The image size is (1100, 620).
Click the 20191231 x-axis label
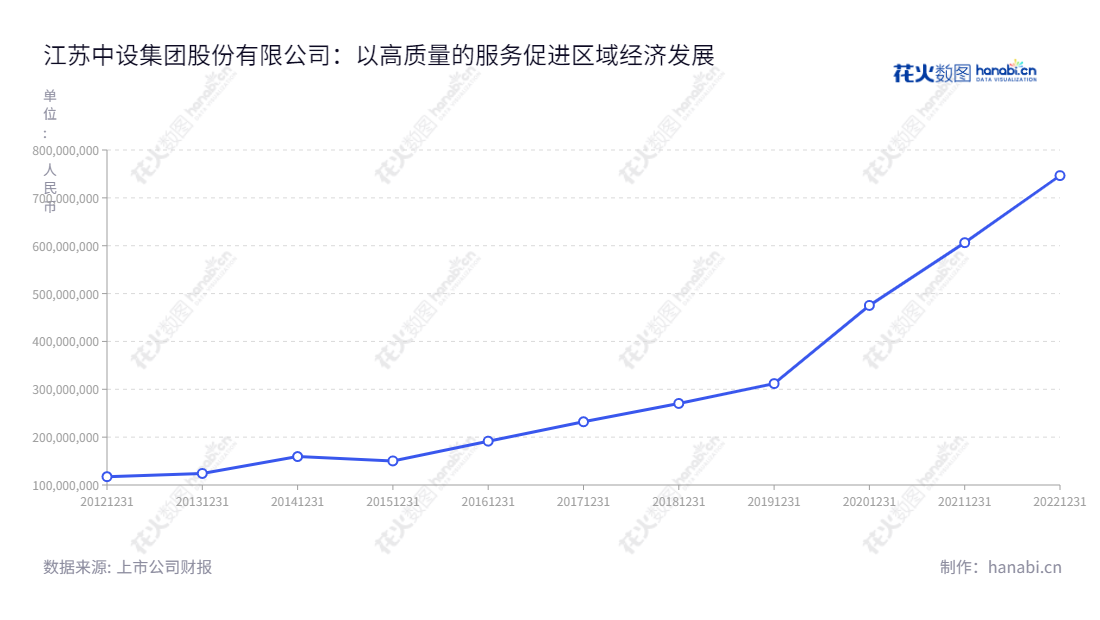click(x=774, y=501)
